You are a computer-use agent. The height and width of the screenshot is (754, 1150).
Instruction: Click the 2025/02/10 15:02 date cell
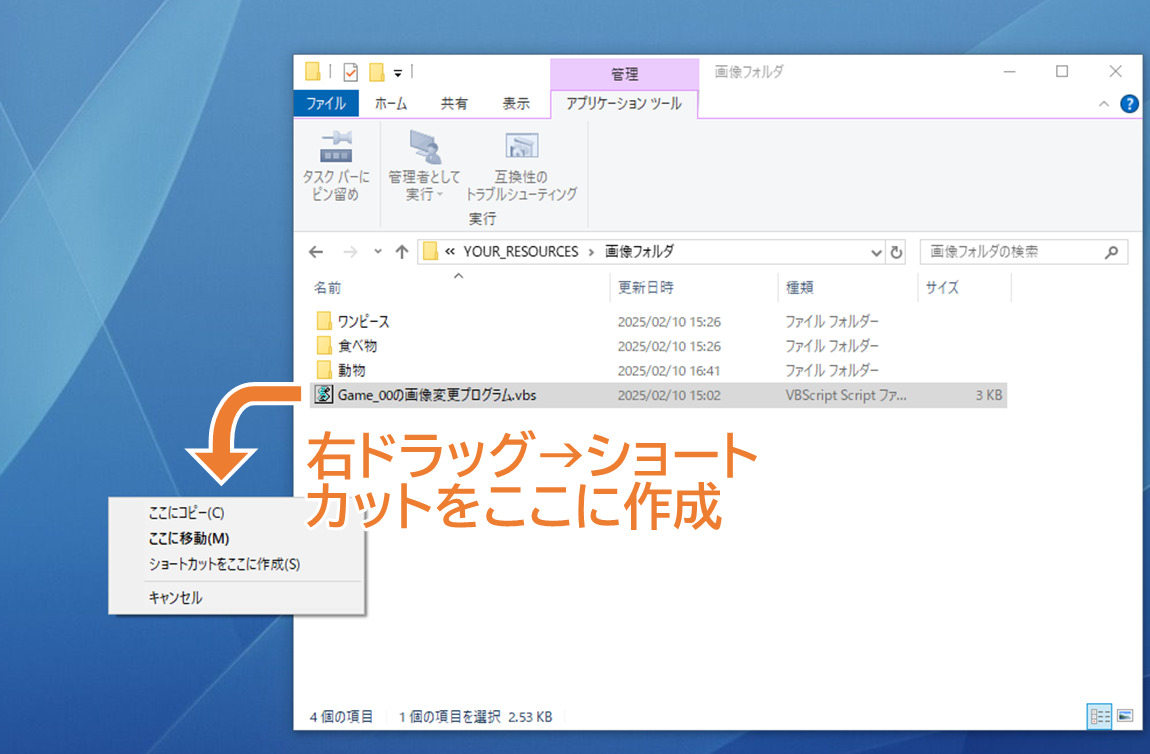[669, 395]
